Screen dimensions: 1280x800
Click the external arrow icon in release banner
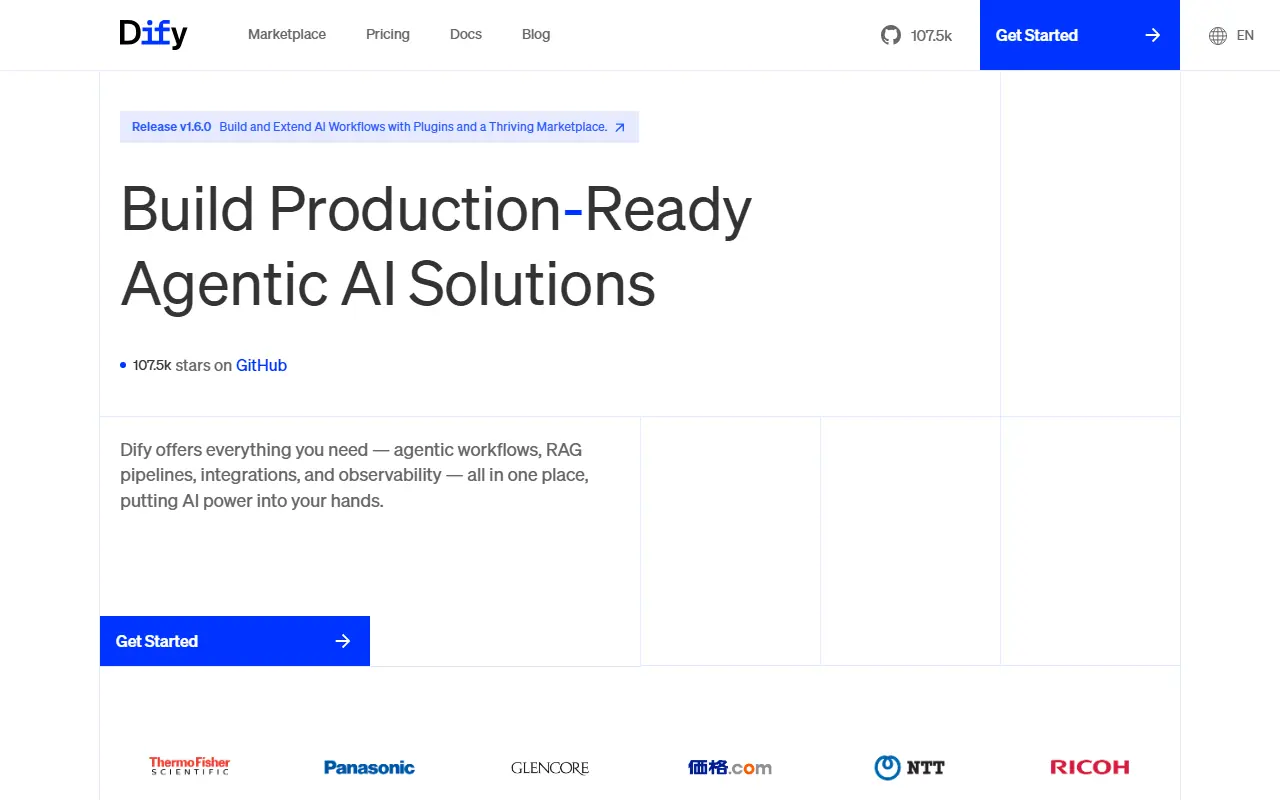[620, 127]
